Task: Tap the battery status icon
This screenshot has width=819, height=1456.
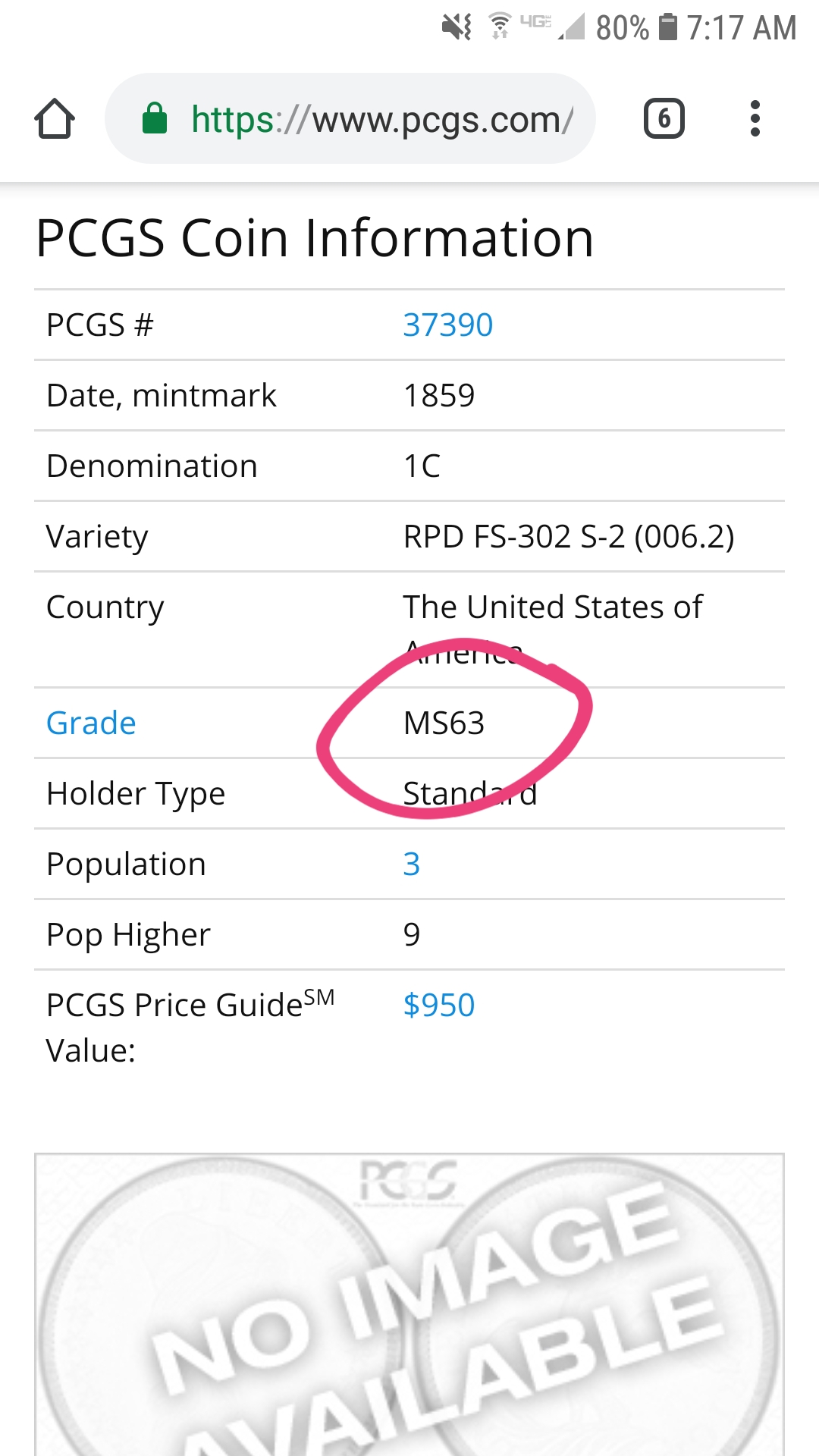Action: pos(667,27)
